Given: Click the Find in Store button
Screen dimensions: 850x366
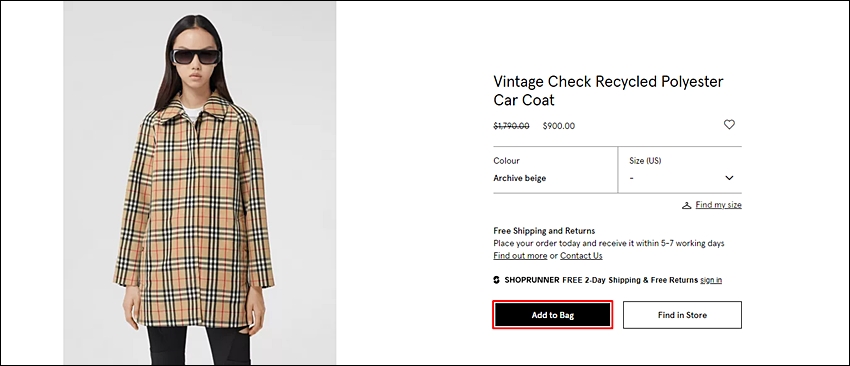Looking at the screenshot, I should click(x=682, y=315).
